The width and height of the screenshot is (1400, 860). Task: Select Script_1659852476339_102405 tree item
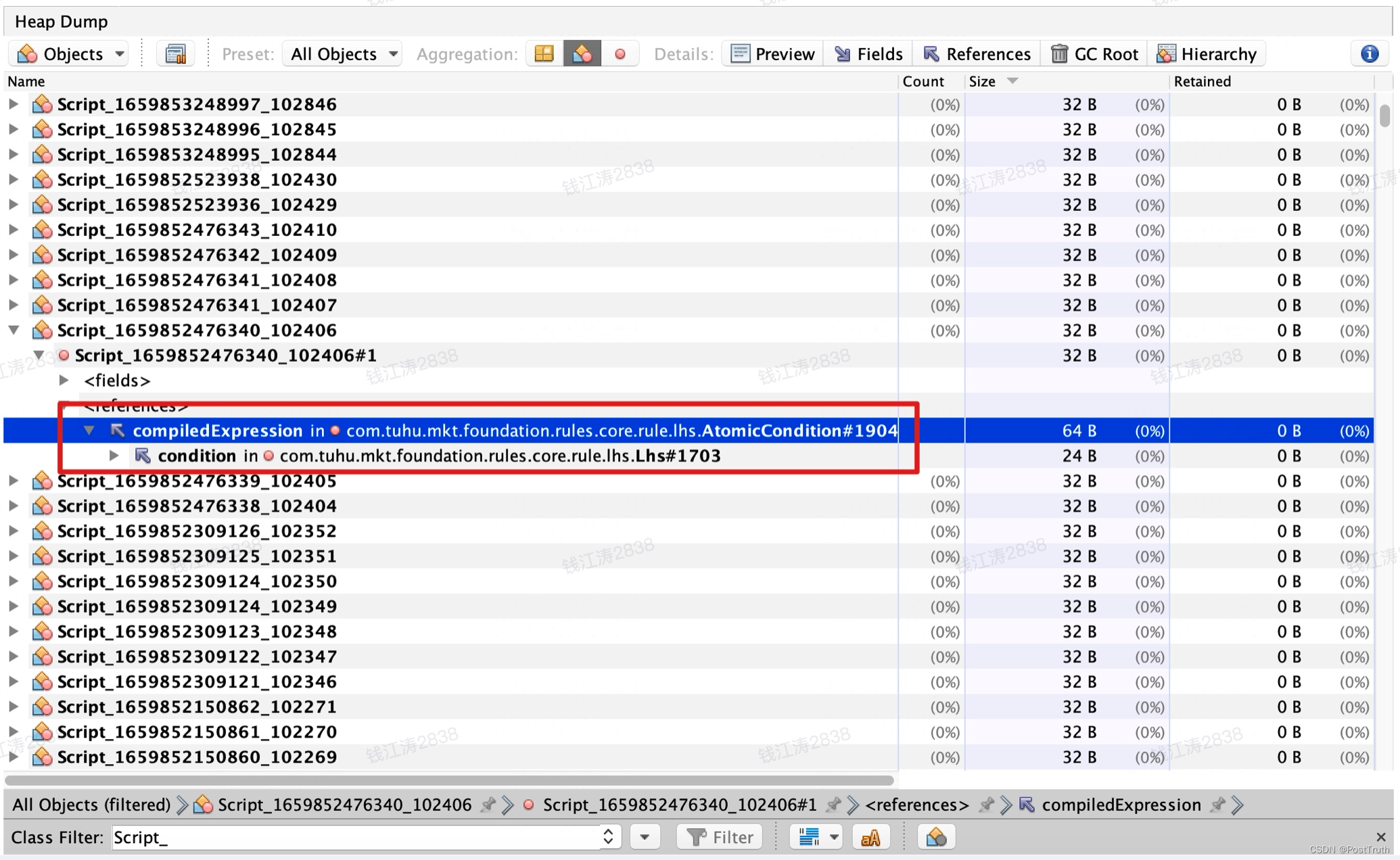[197, 480]
